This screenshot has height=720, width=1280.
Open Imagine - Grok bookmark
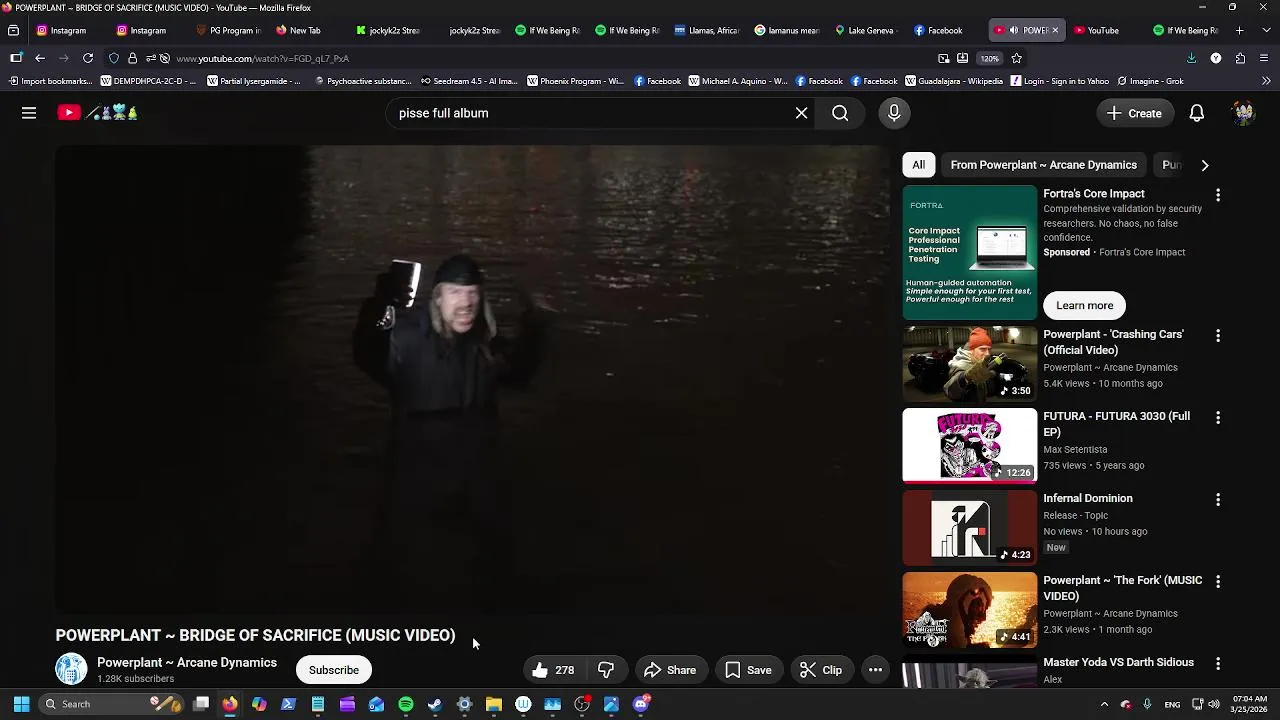coord(1150,81)
